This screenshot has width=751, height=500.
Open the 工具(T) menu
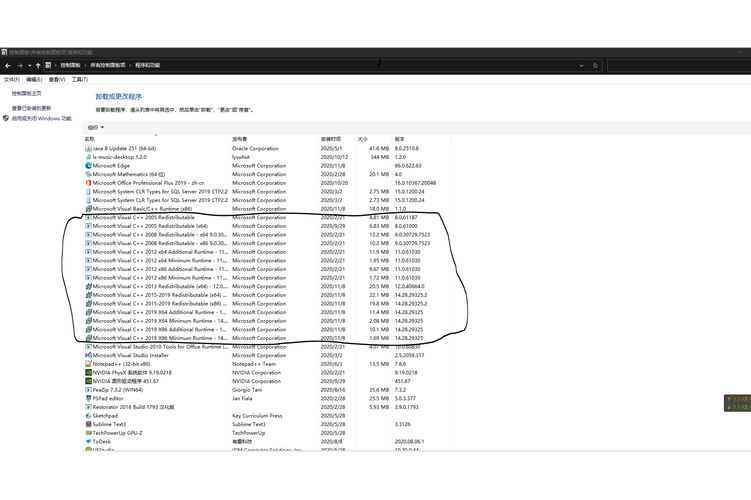coord(80,80)
